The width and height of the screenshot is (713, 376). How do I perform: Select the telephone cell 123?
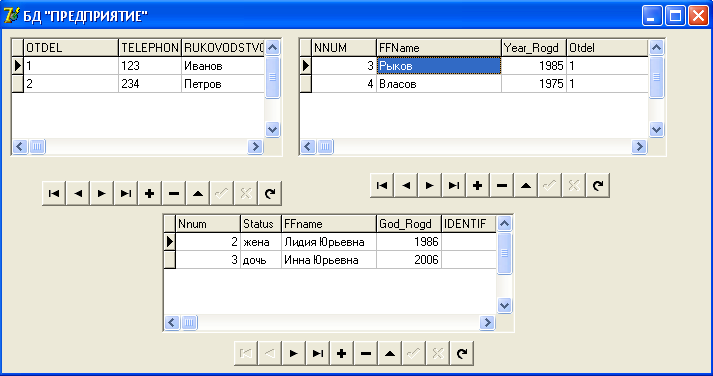click(150, 66)
